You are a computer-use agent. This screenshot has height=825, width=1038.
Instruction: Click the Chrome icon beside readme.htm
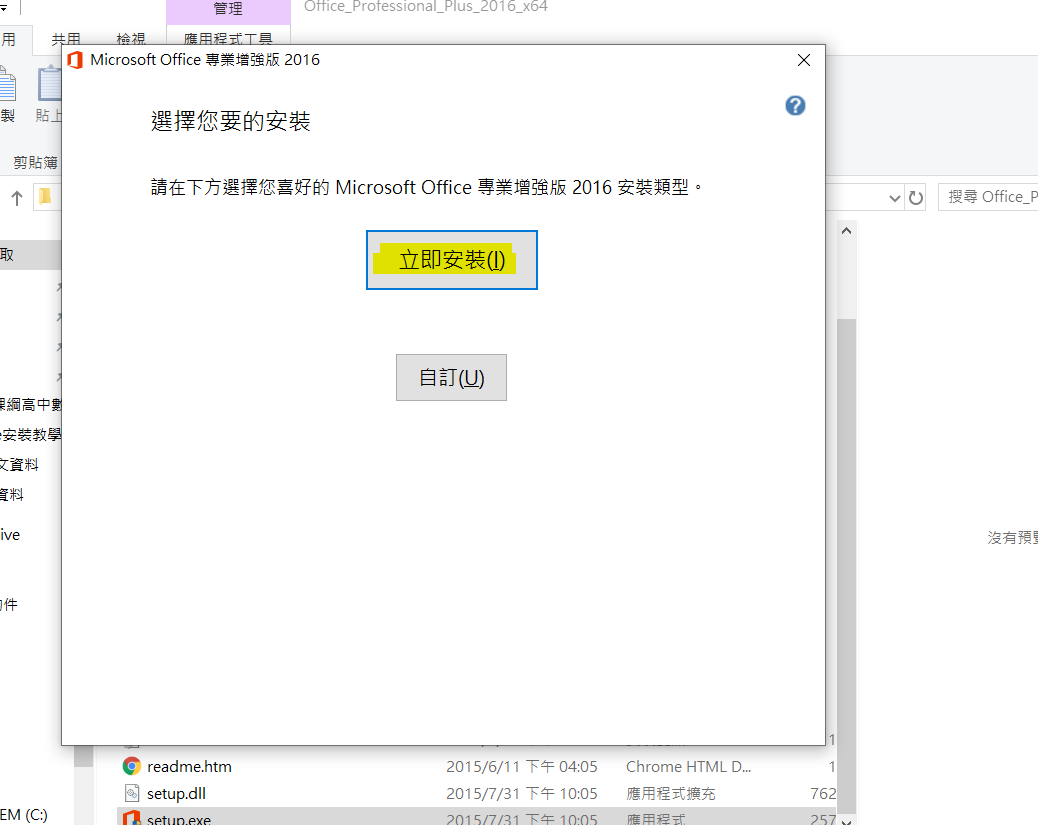132,766
